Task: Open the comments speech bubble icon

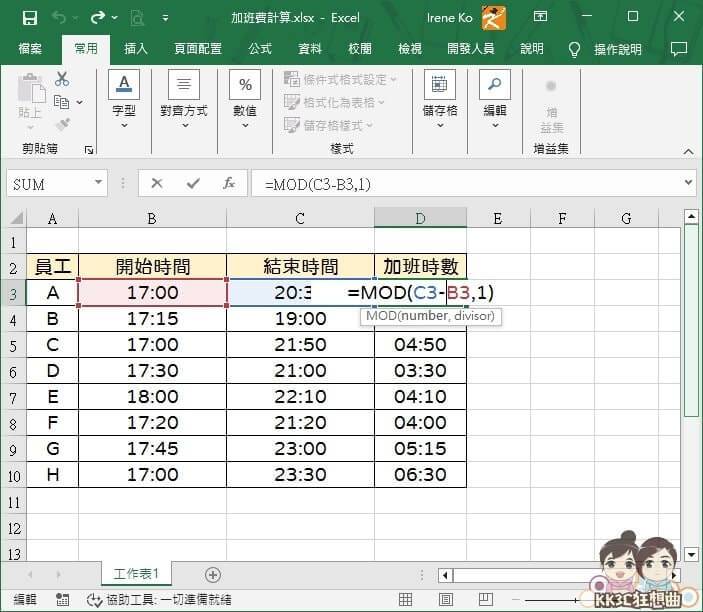Action: (678, 49)
